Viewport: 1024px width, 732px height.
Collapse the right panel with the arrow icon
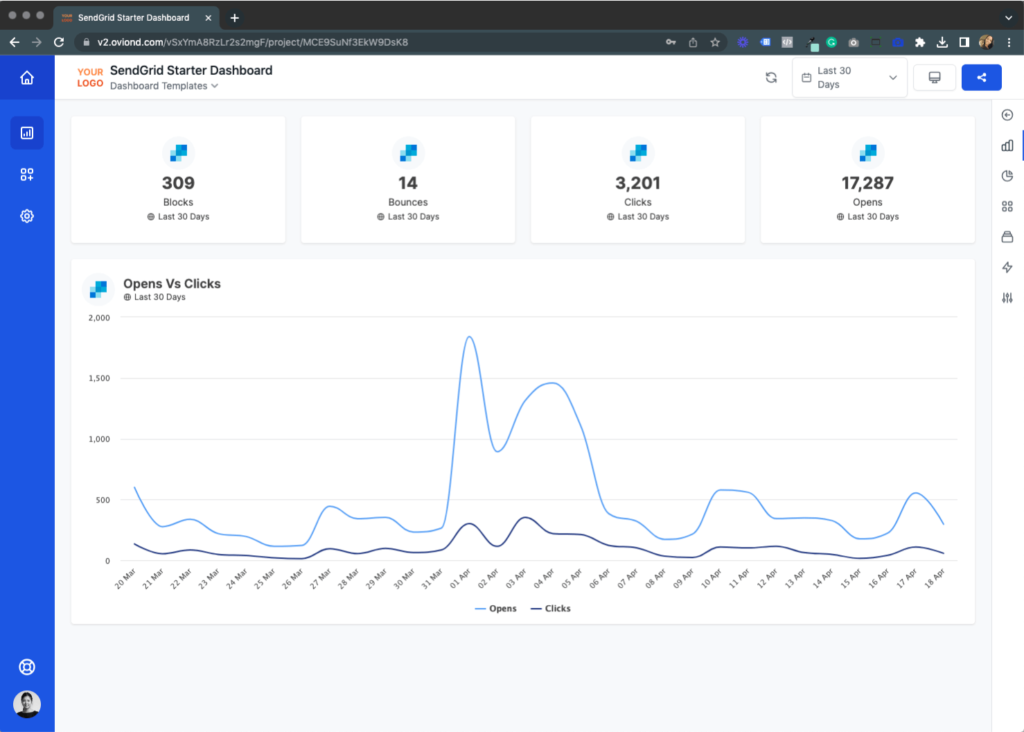tap(1008, 115)
